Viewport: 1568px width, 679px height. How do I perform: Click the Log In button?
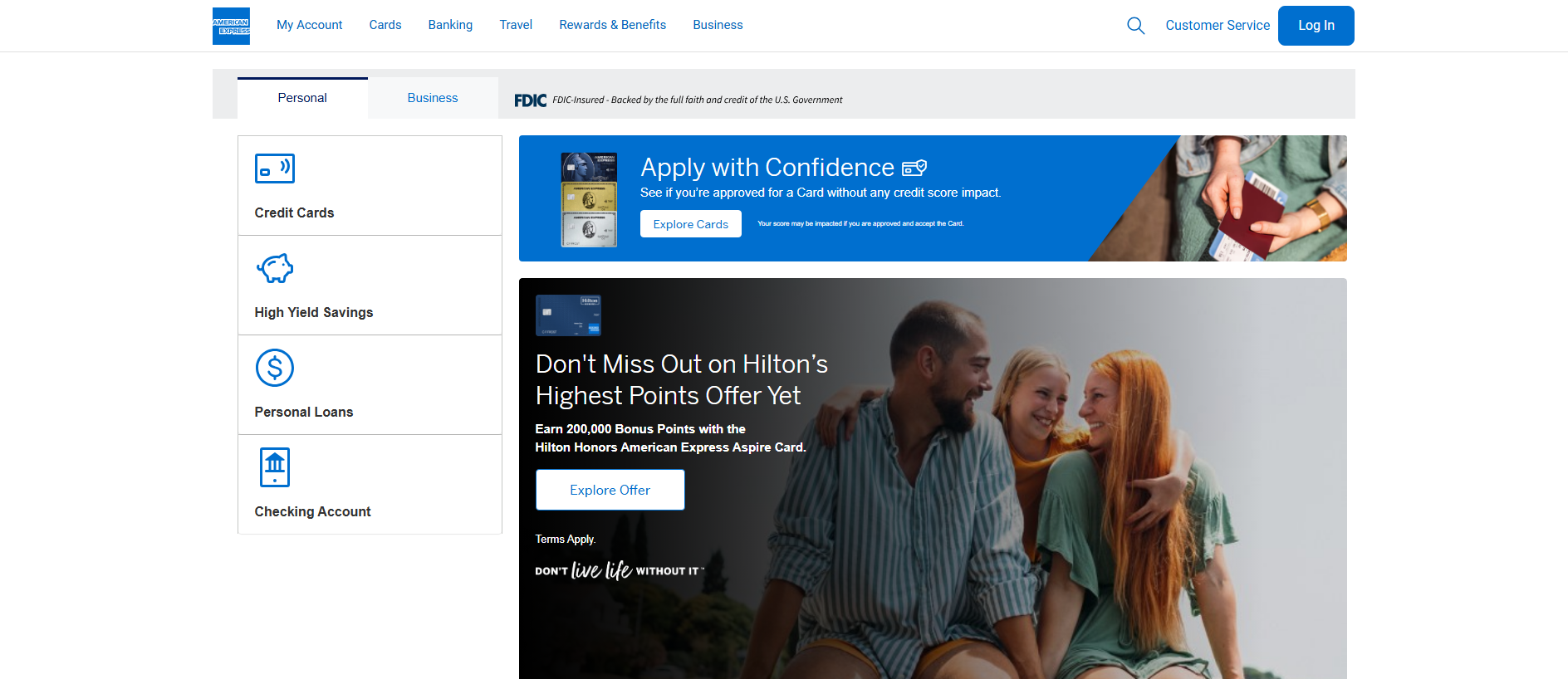tap(1316, 26)
